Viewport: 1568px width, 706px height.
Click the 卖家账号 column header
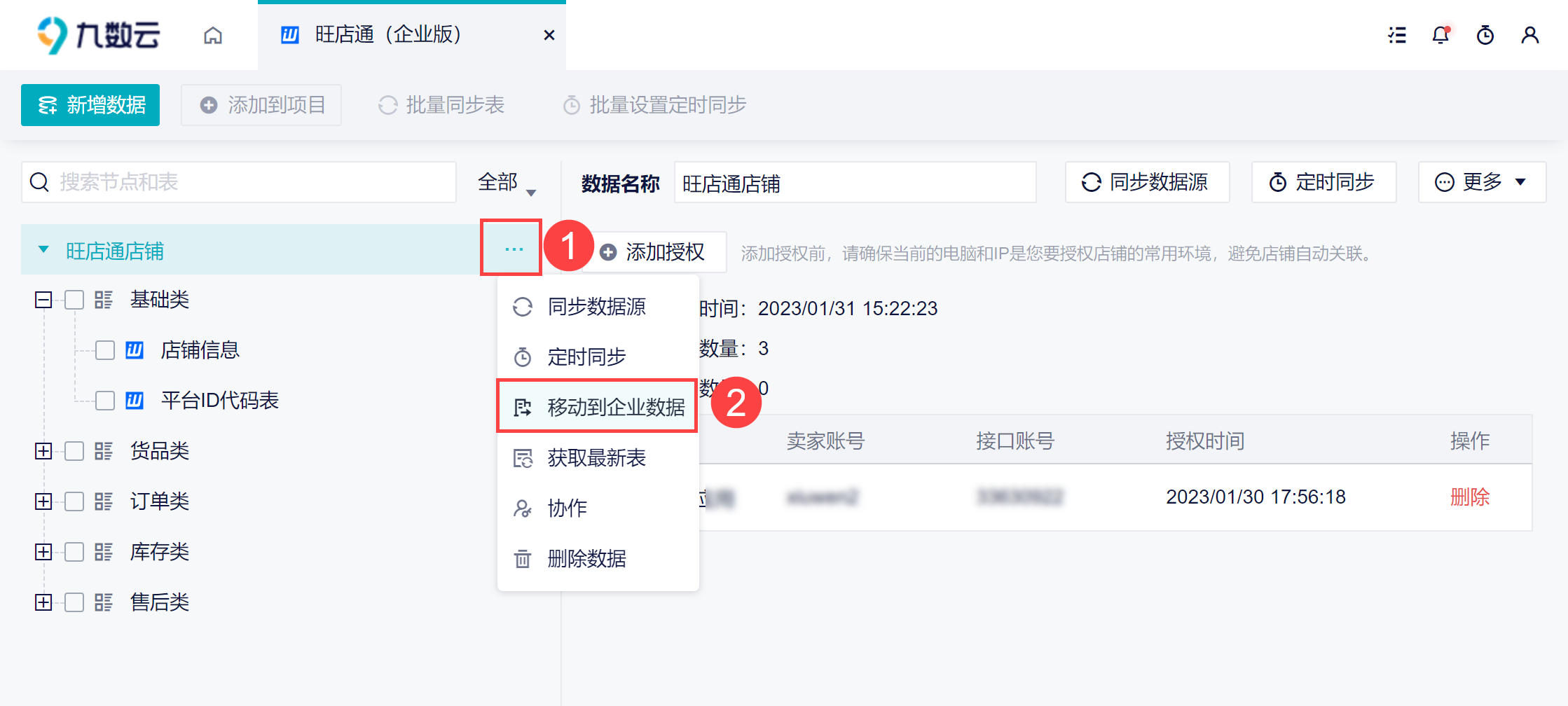(826, 441)
